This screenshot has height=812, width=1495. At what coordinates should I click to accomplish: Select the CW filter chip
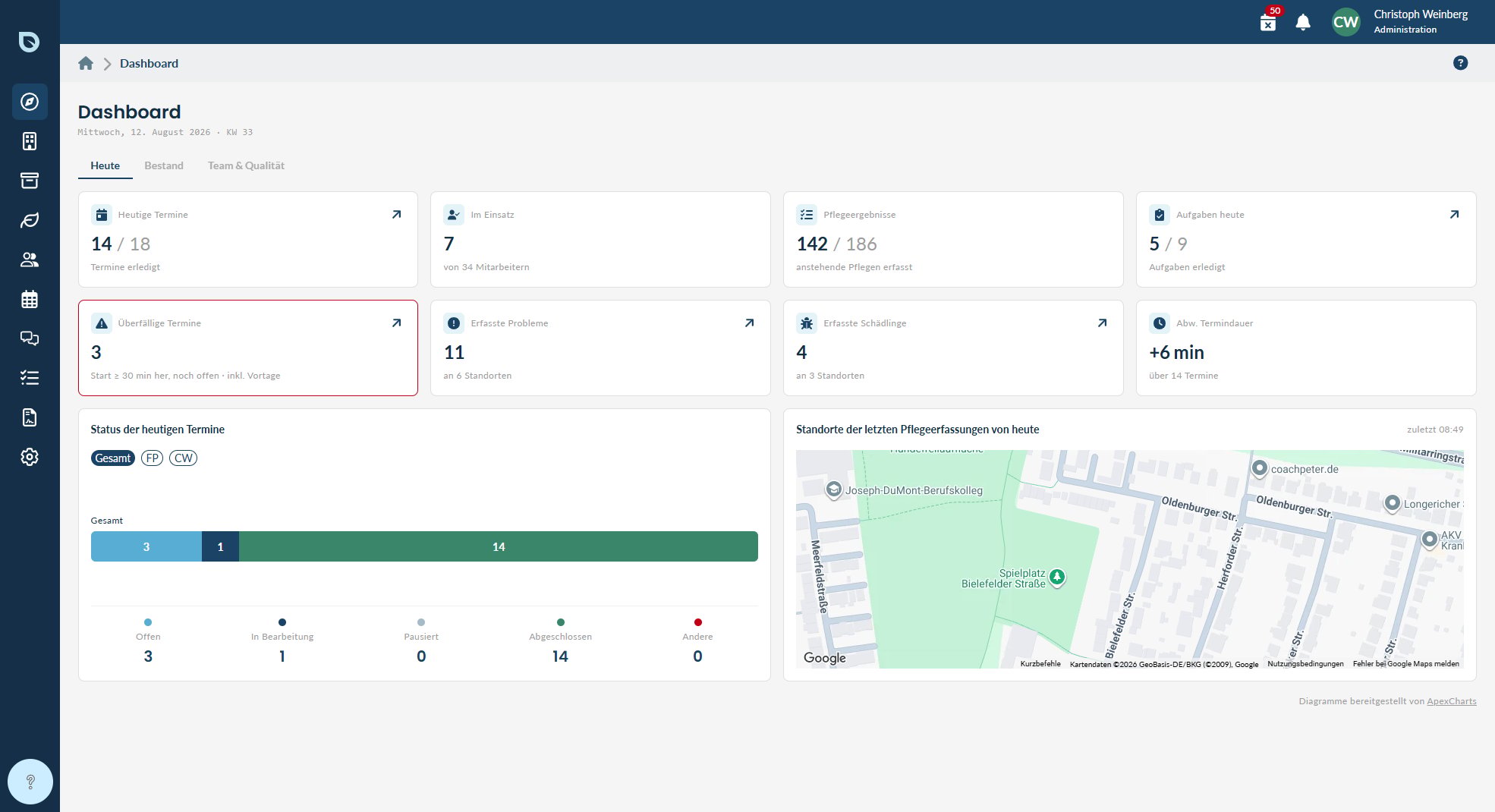pos(184,458)
